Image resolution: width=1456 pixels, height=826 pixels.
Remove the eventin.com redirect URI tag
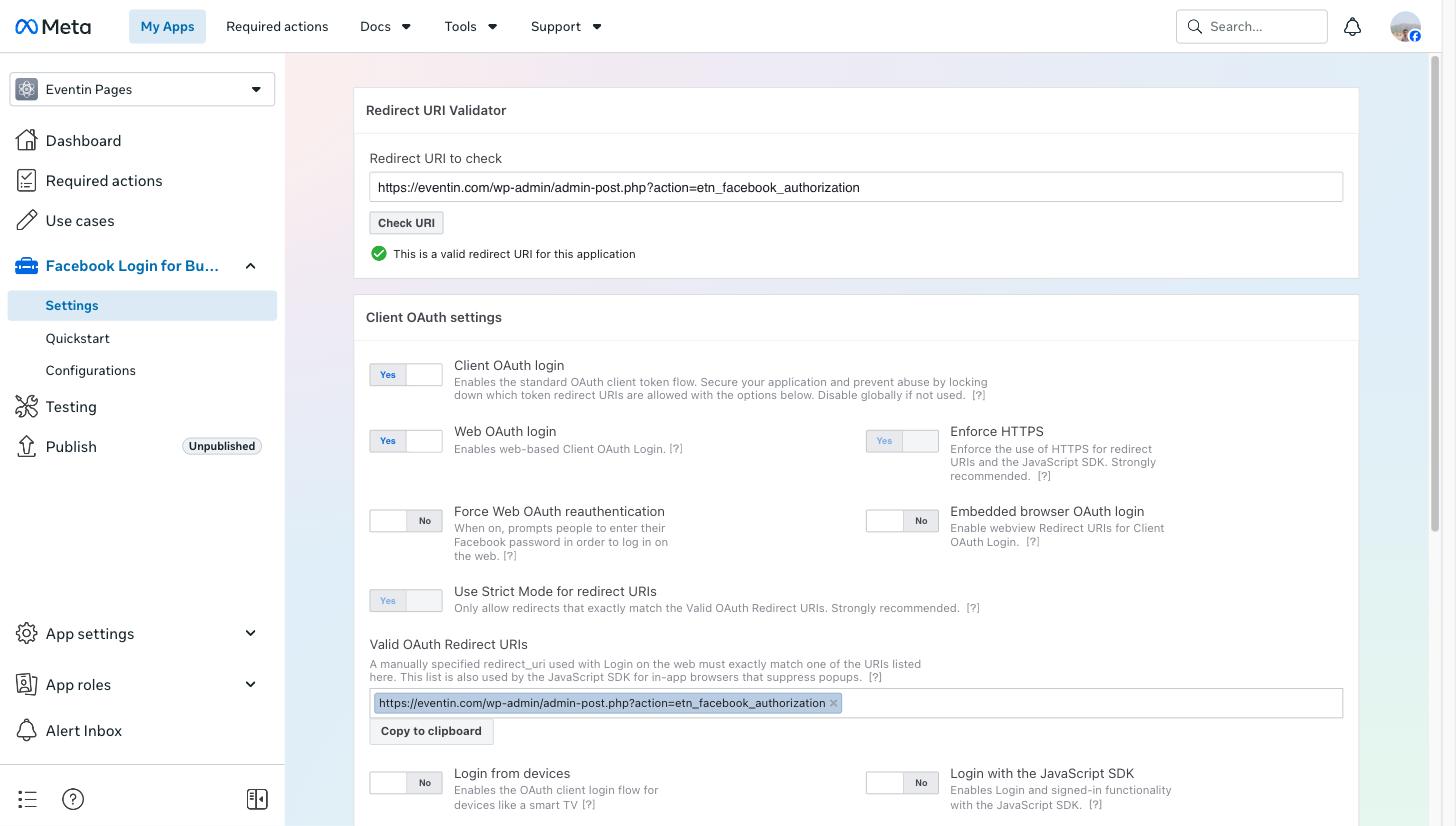(x=833, y=703)
